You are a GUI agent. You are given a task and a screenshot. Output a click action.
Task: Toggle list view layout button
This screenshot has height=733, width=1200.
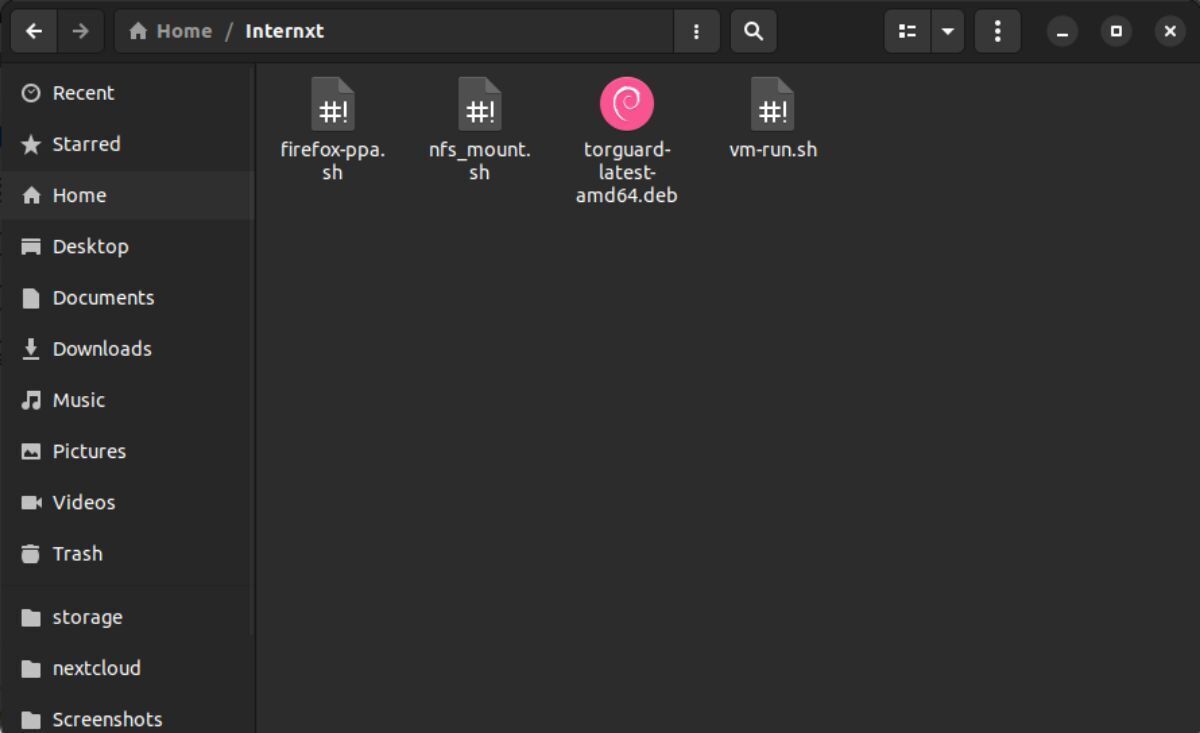pos(907,31)
